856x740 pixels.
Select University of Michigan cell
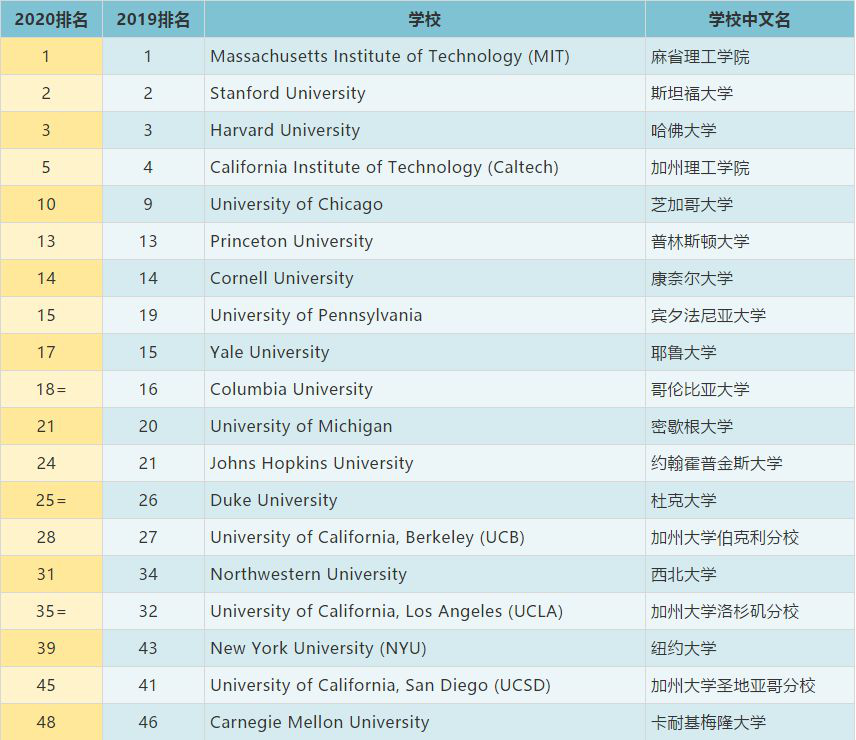pos(425,426)
